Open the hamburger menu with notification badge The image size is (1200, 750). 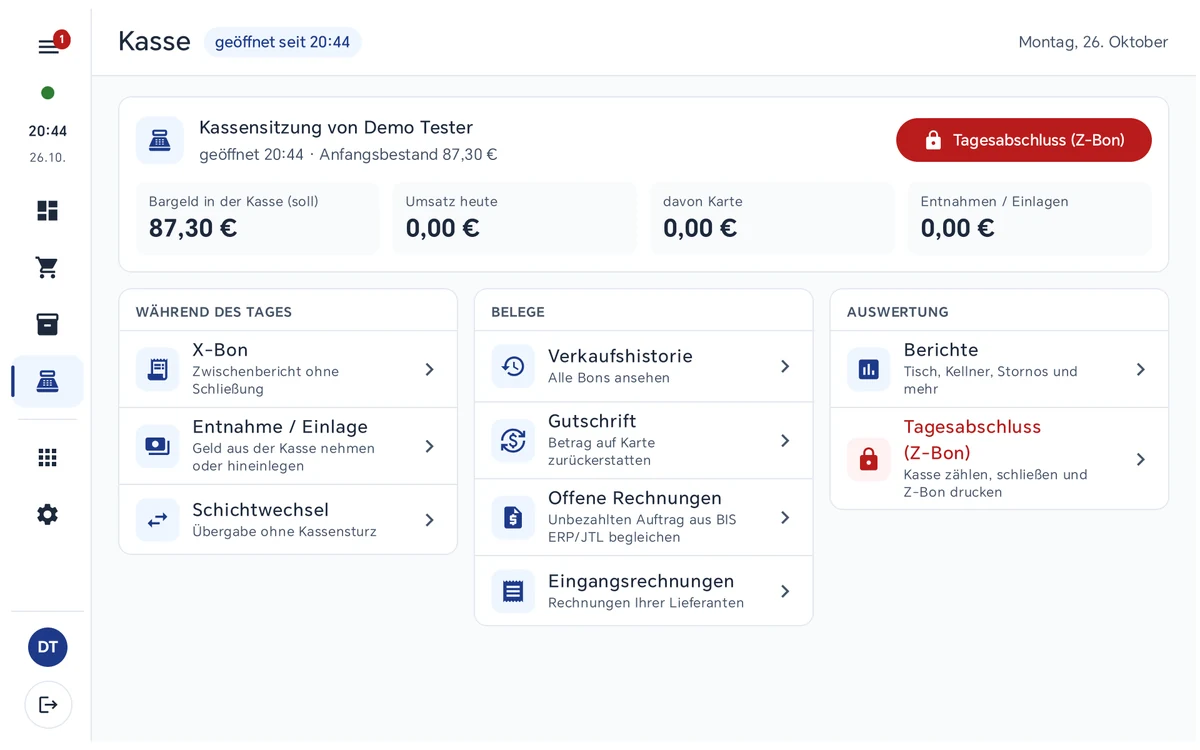[48, 47]
